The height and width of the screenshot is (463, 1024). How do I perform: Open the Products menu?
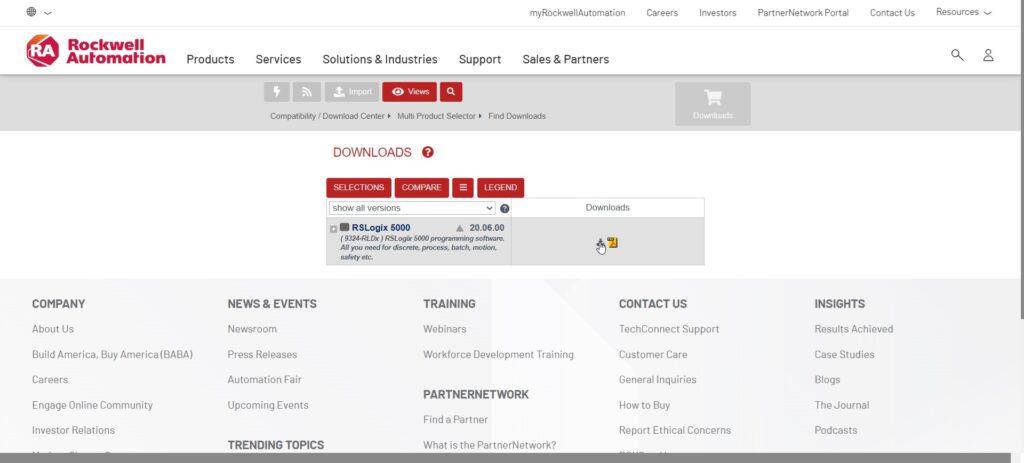pos(210,59)
